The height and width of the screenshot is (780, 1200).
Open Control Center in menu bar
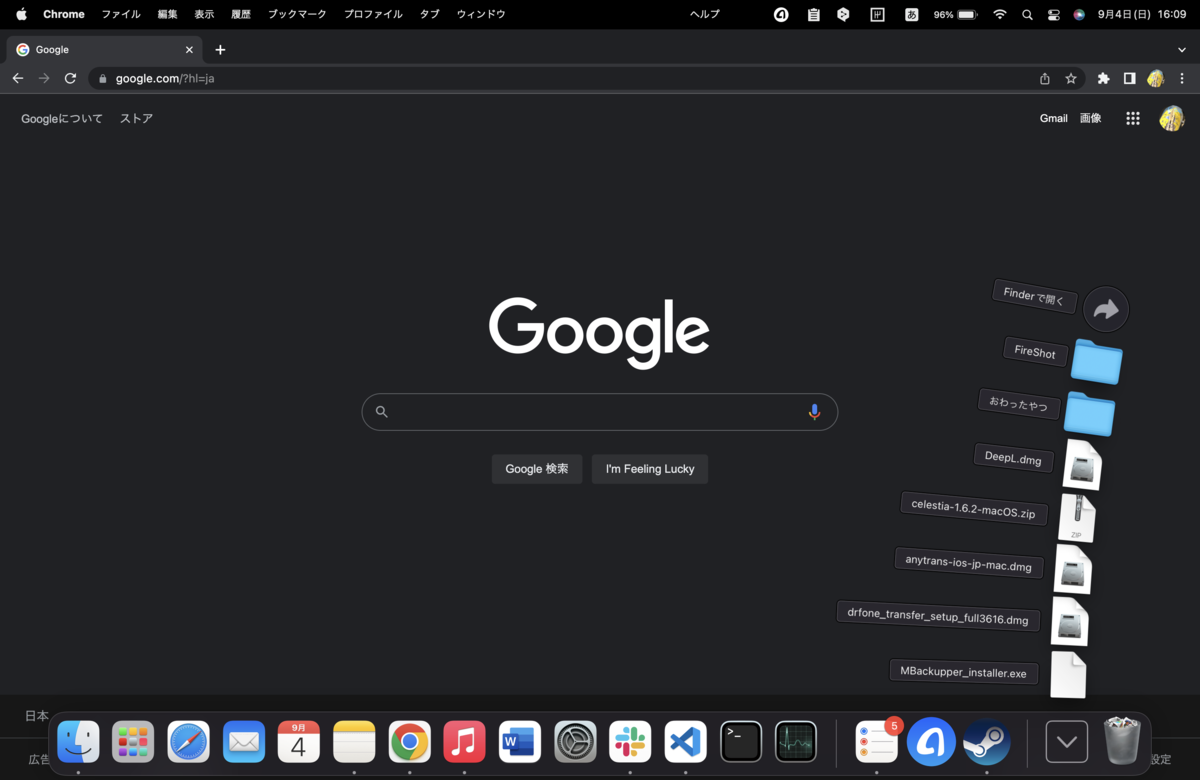1054,14
